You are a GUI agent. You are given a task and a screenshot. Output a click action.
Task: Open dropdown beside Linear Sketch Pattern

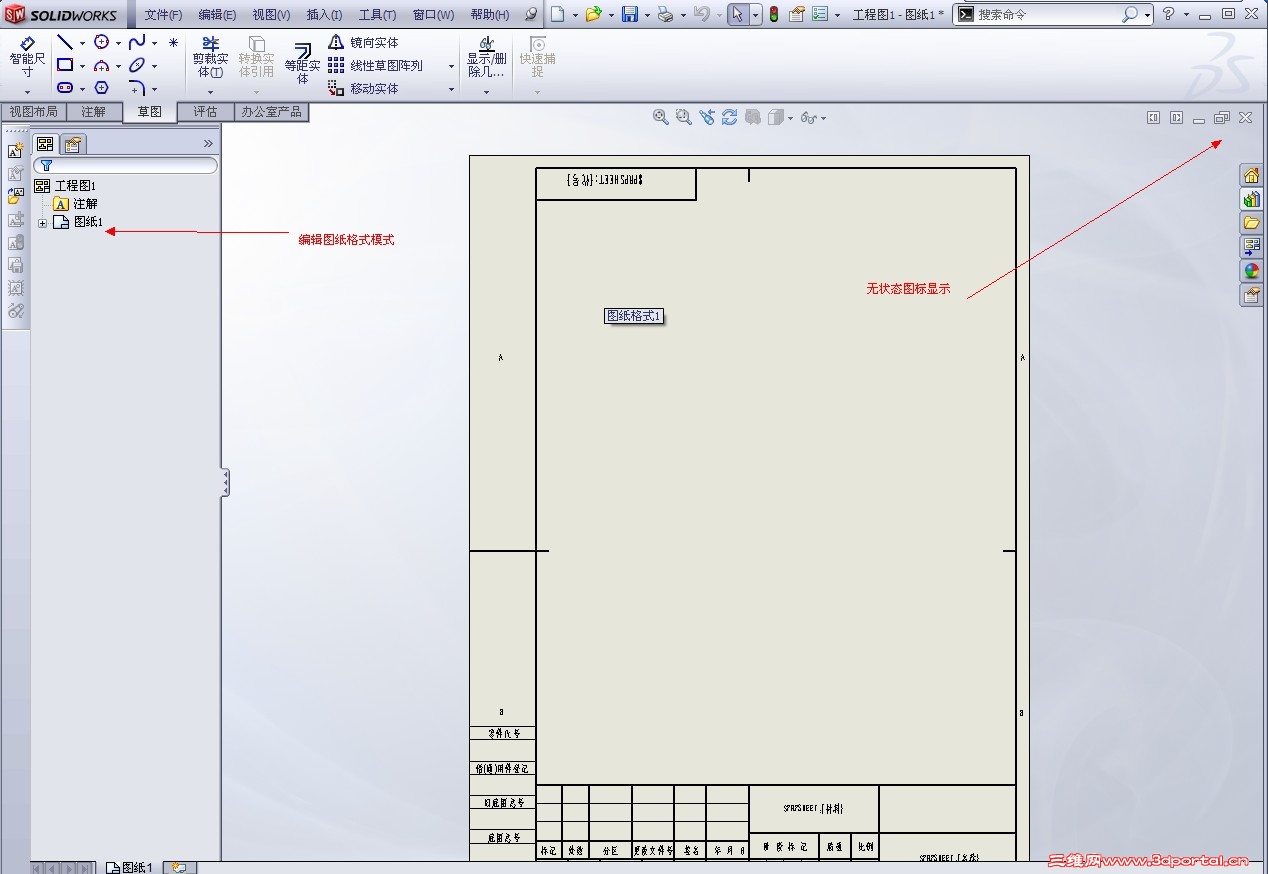451,66
